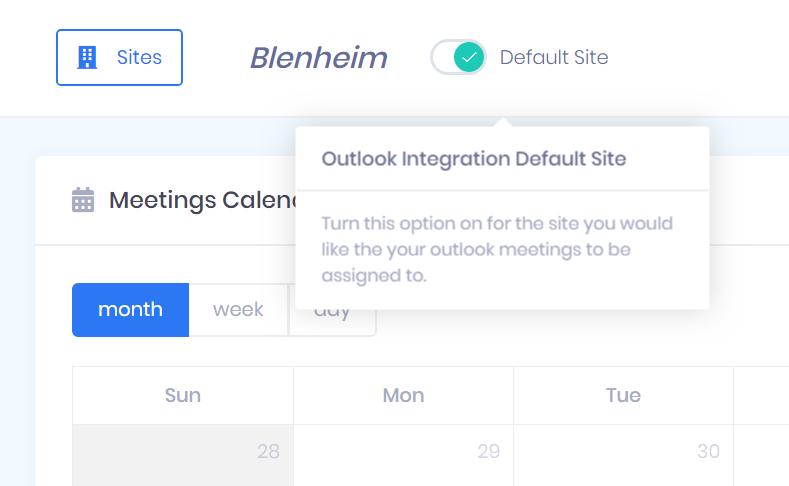Toggle the Default Site switch off
Screen dimensions: 789x486
tap(458, 57)
